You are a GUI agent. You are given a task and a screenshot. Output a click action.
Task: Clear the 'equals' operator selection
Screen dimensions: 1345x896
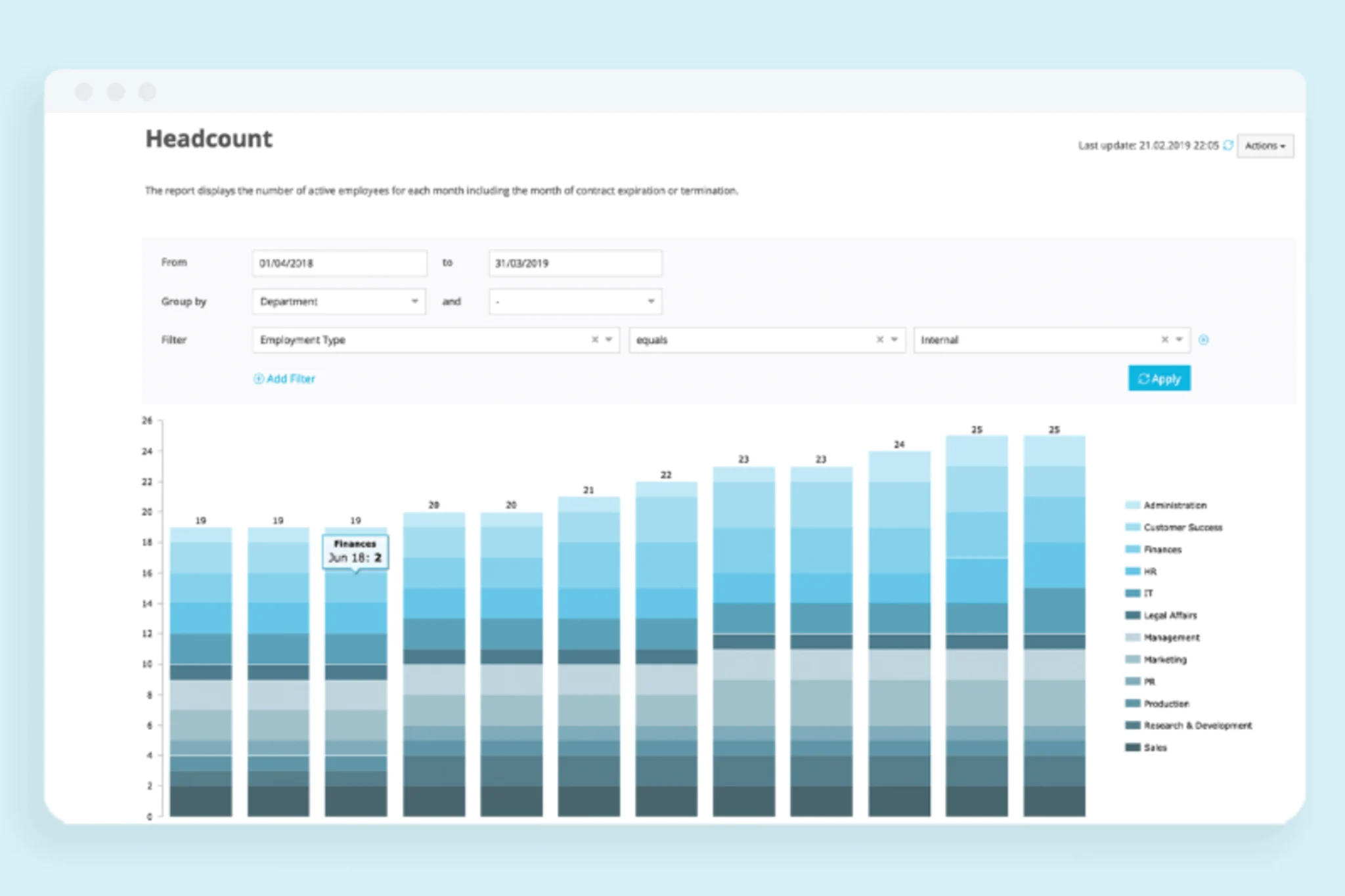click(x=879, y=339)
